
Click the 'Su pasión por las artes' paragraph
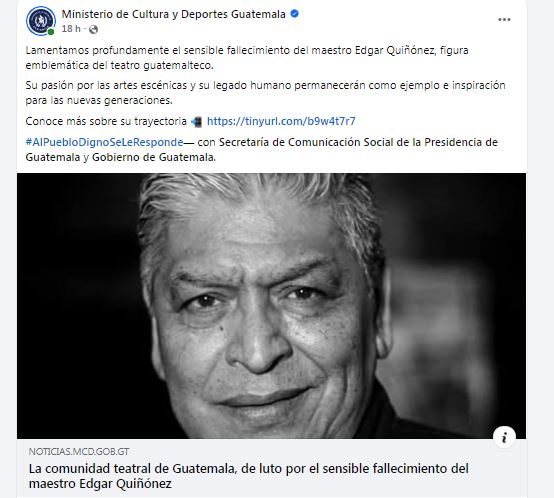click(265, 93)
